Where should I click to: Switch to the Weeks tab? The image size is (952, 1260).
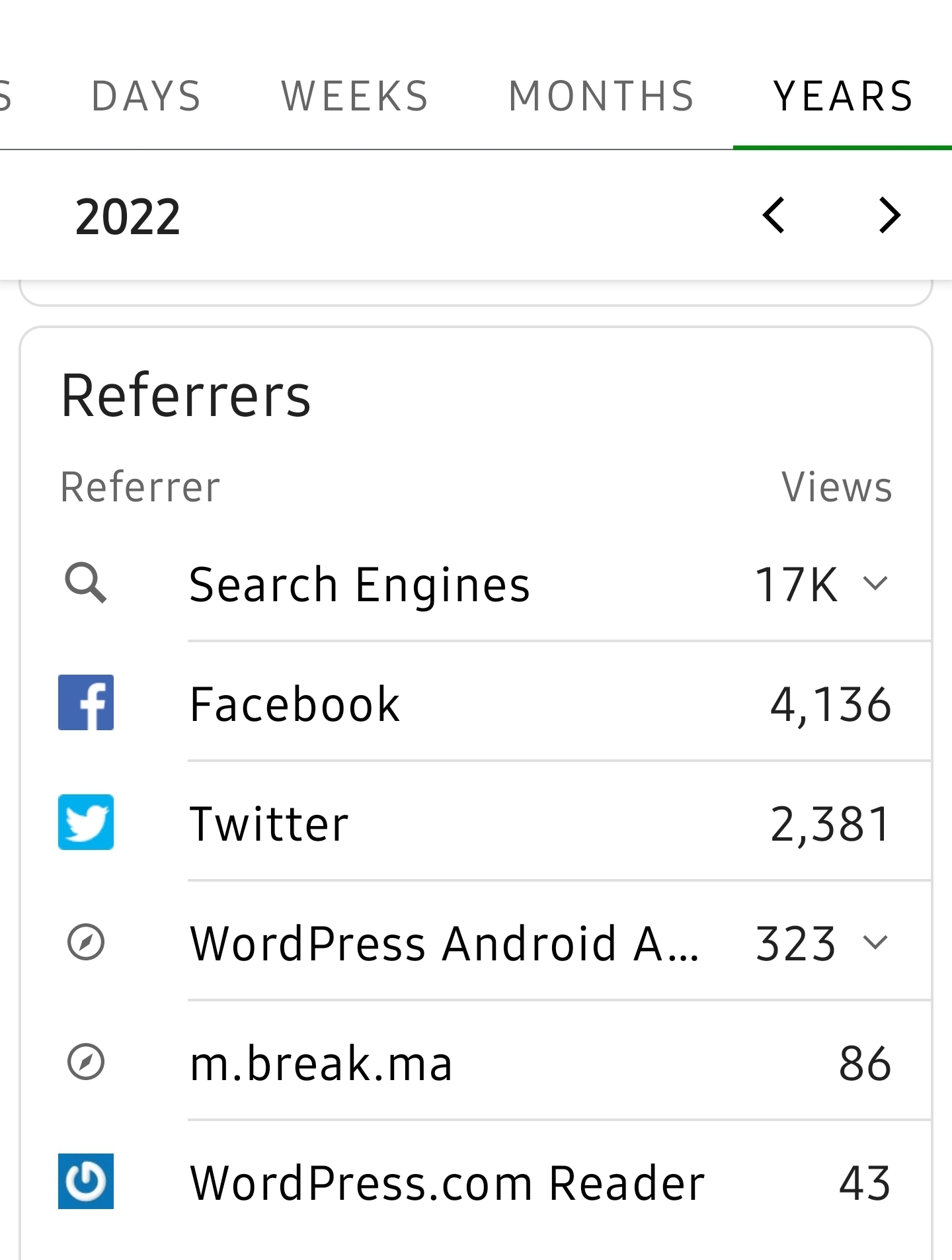click(x=355, y=97)
